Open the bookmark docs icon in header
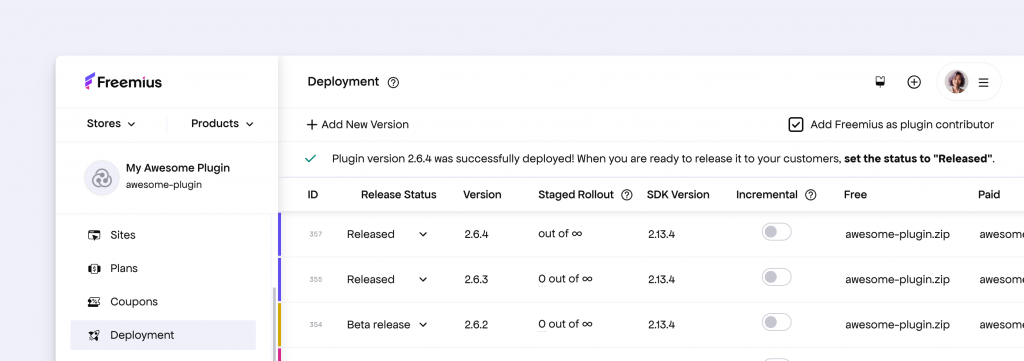 click(880, 82)
